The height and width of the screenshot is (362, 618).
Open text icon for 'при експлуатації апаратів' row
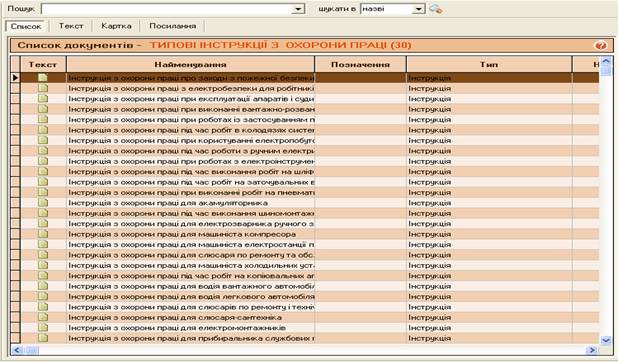click(43, 99)
